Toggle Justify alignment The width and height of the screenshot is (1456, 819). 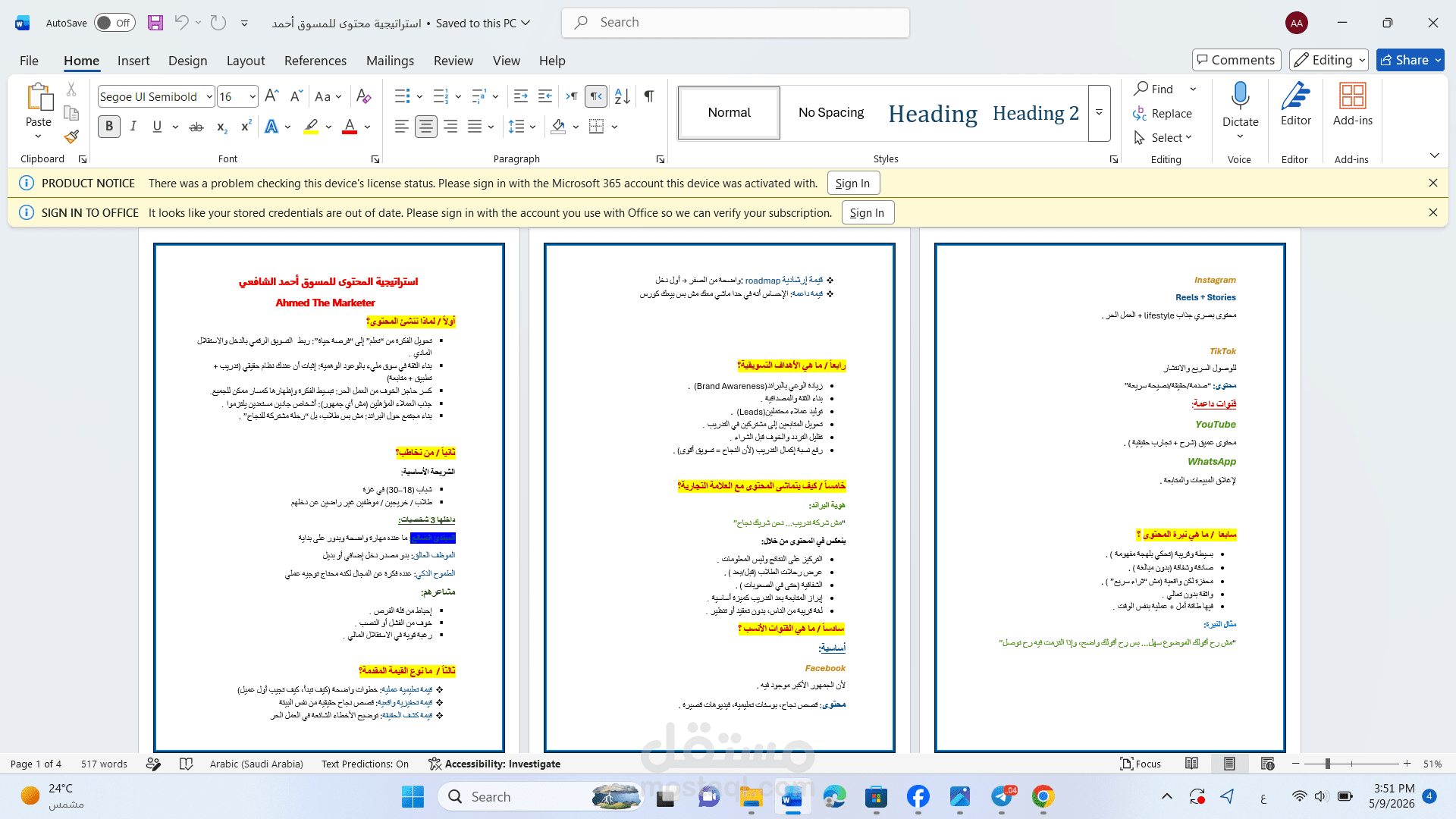pos(475,127)
